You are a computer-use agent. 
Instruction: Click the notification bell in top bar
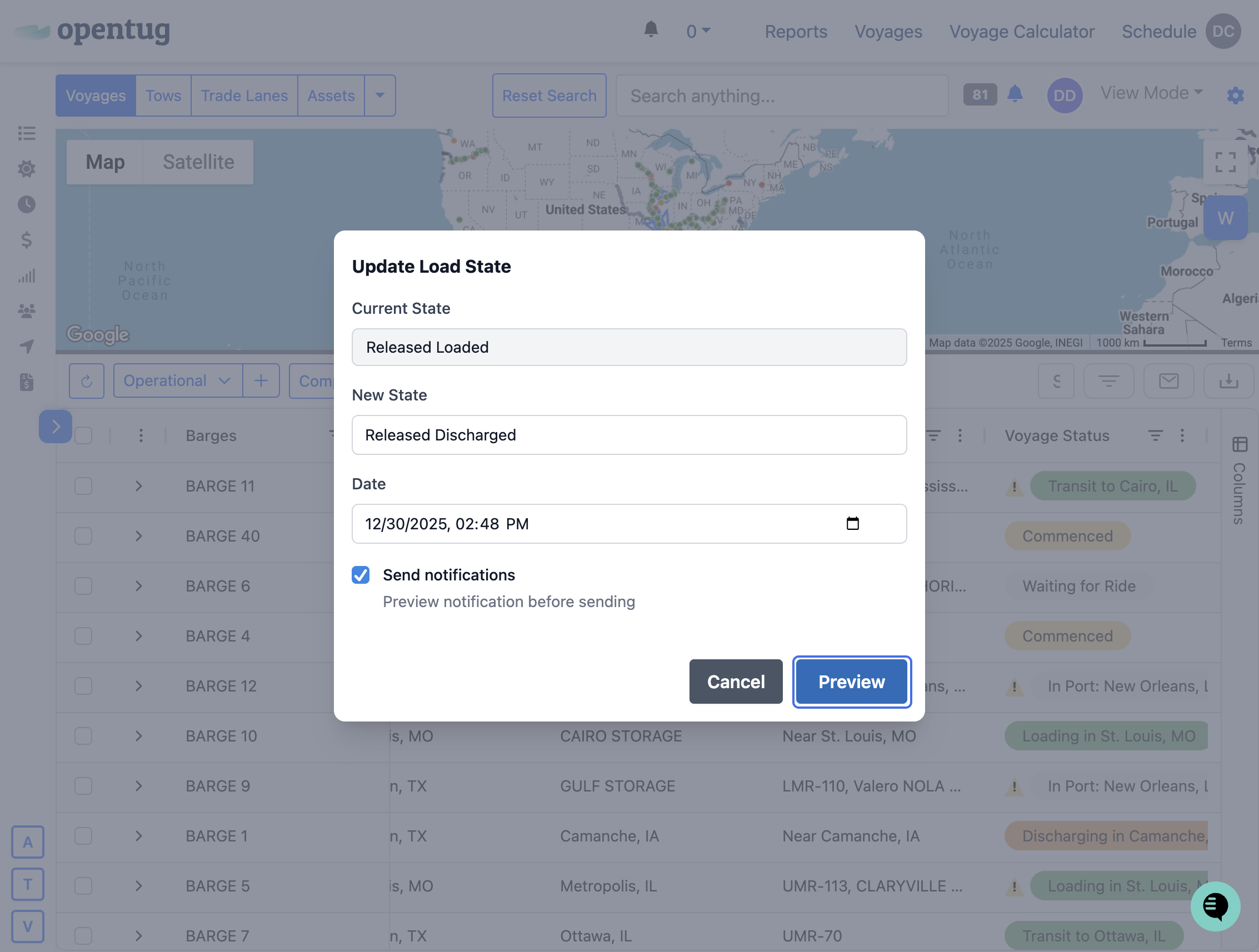pos(651,29)
